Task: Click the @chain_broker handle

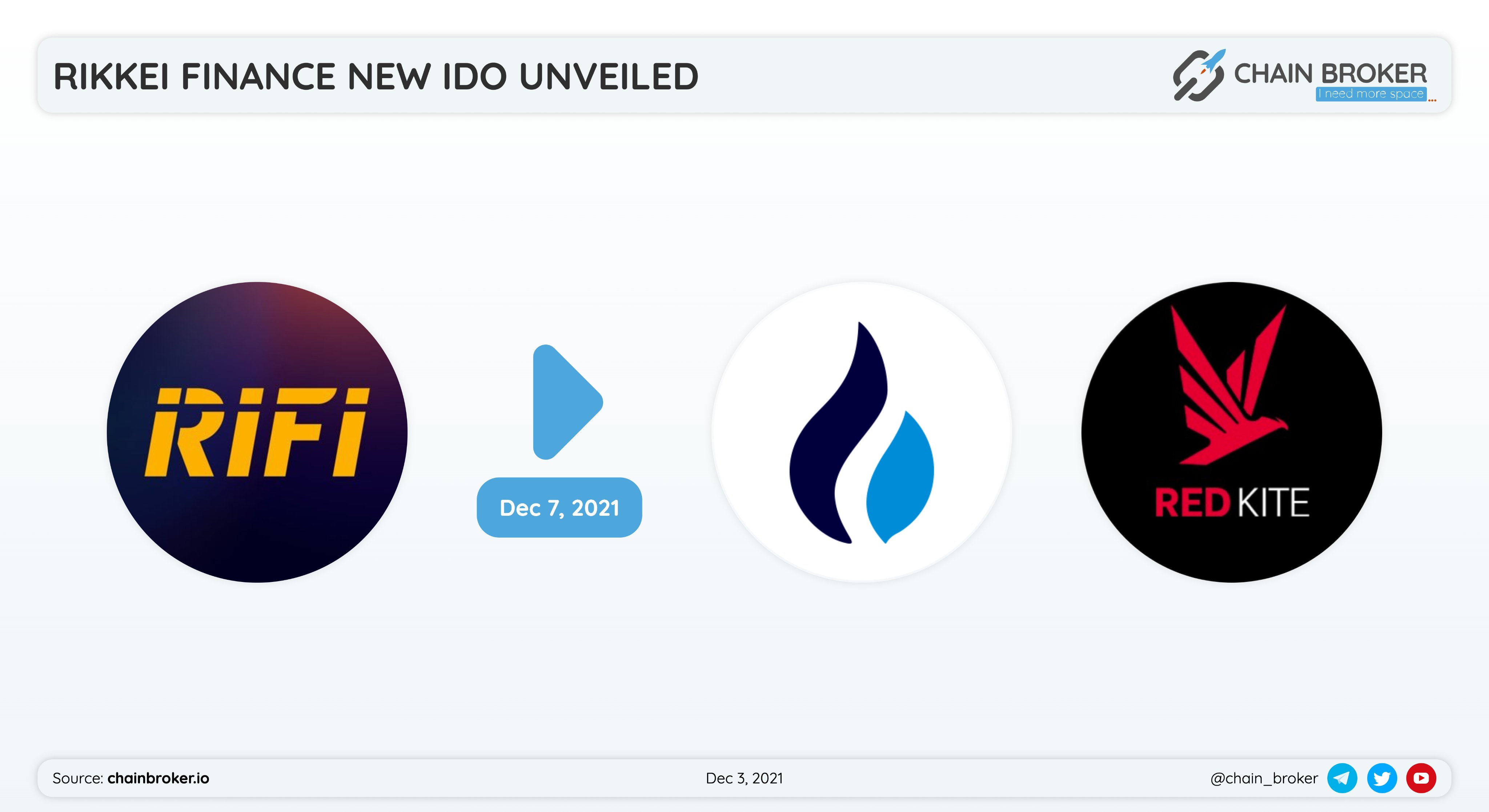Action: pos(1264,778)
